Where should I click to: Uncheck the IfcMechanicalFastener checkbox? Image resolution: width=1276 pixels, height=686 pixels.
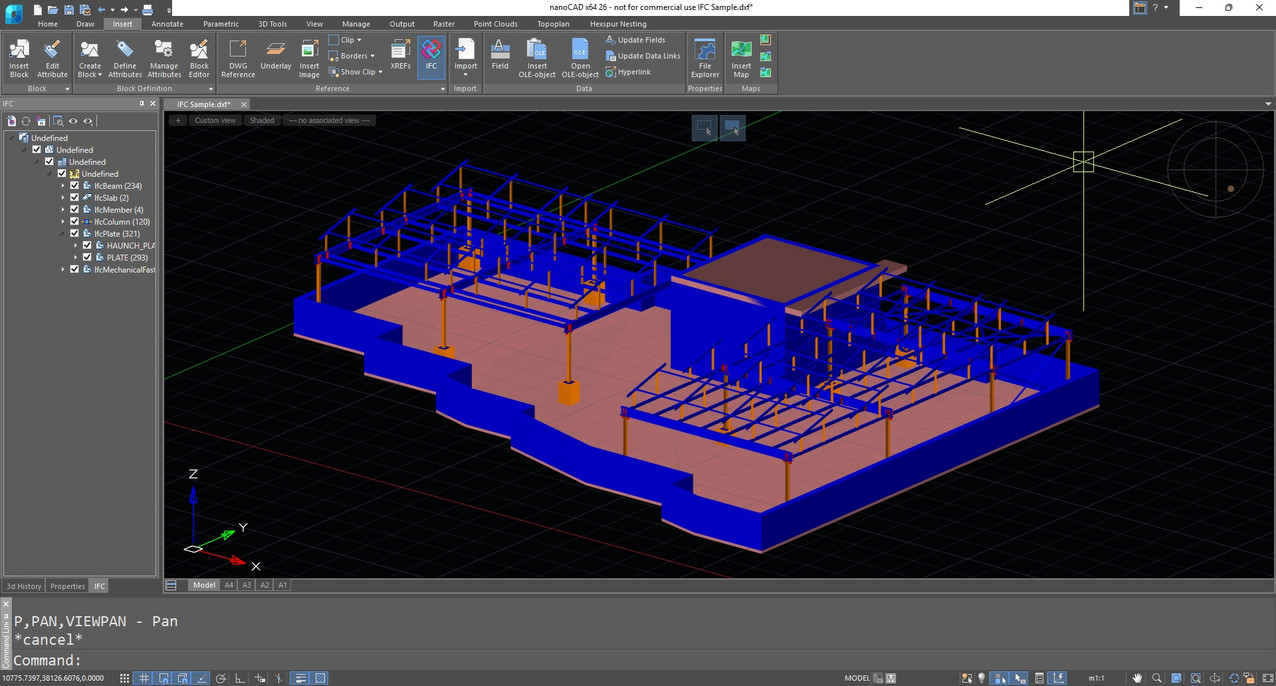74,270
